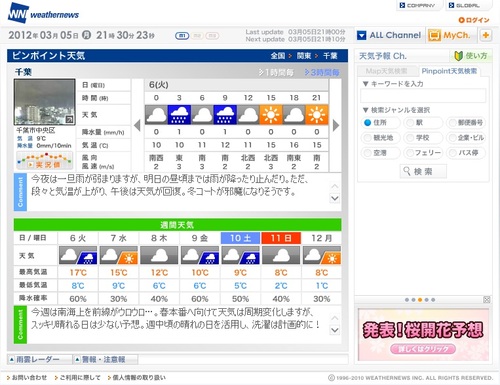Click the 関東 breadcrumb link

pos(304,56)
